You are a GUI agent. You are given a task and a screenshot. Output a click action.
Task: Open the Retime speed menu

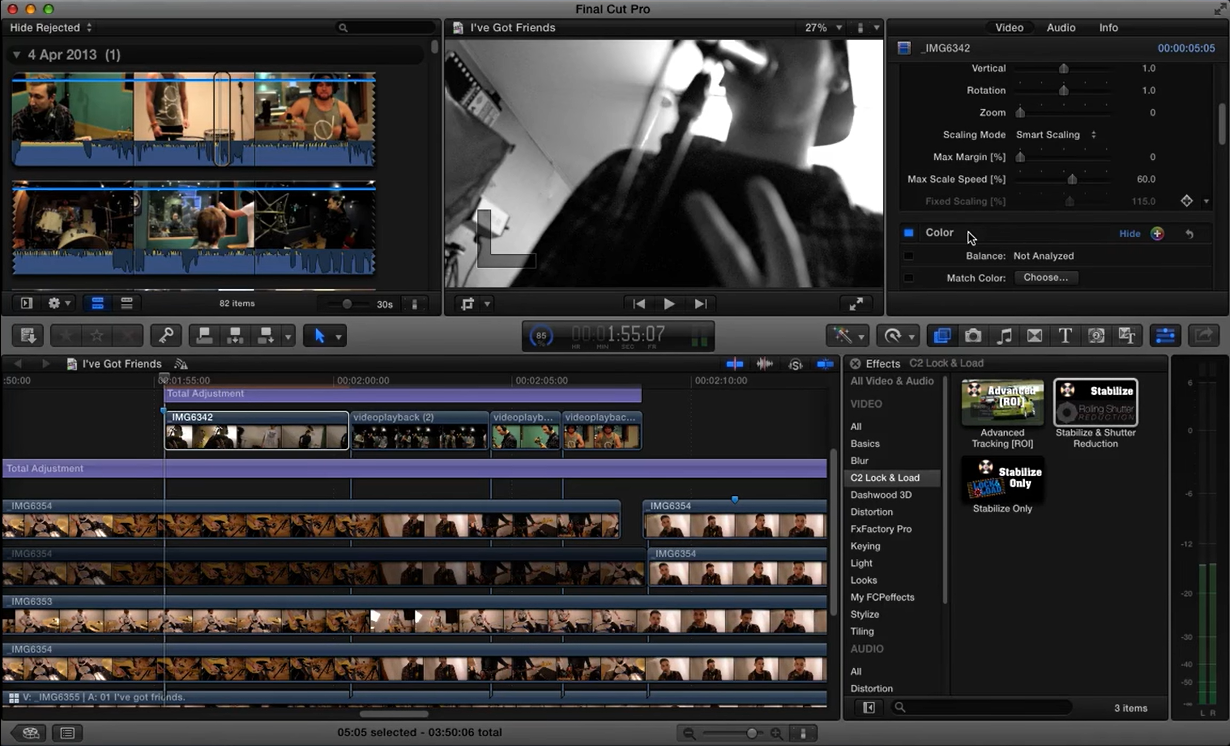click(x=897, y=336)
